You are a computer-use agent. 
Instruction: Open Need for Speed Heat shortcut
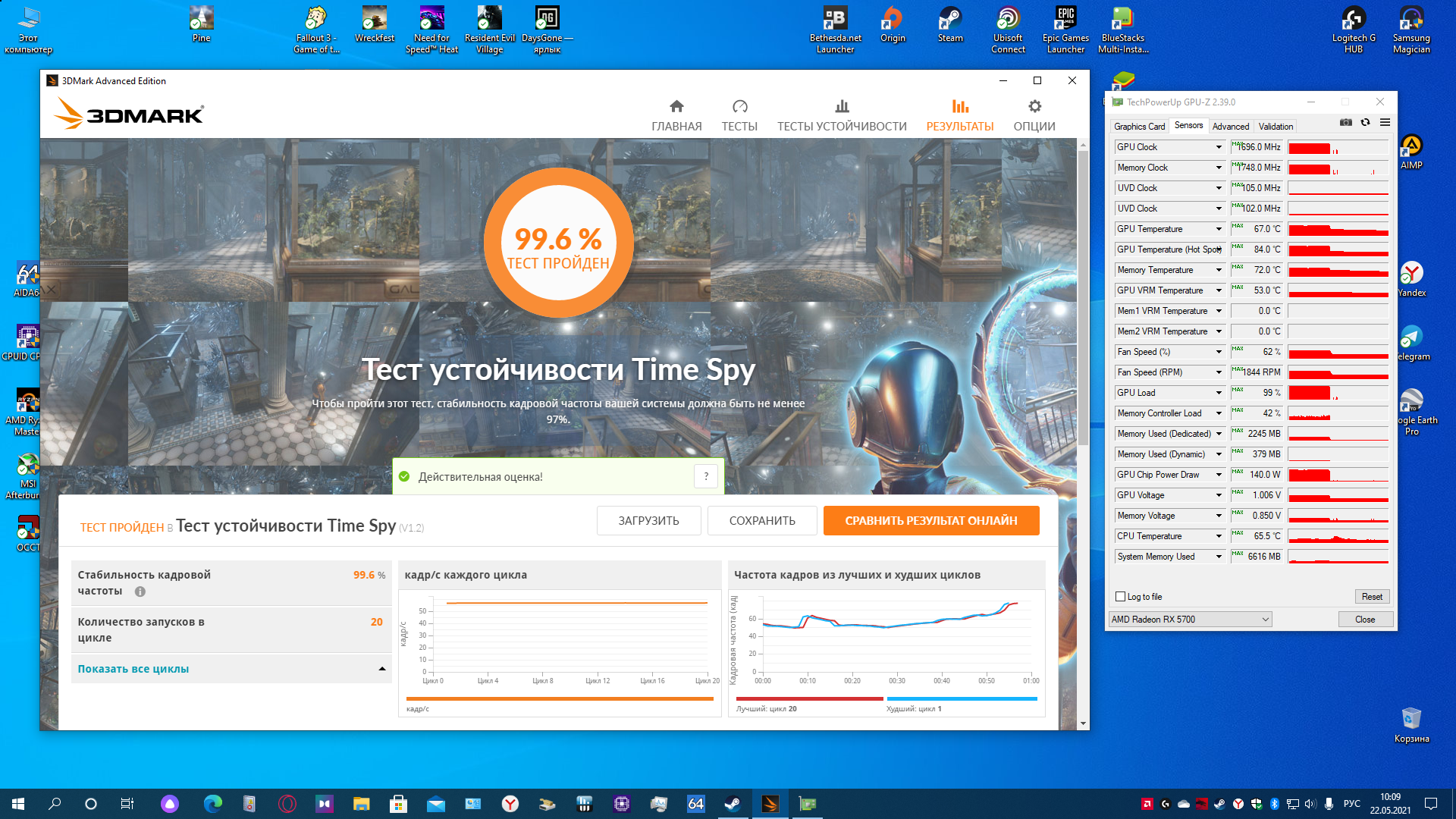432,30
